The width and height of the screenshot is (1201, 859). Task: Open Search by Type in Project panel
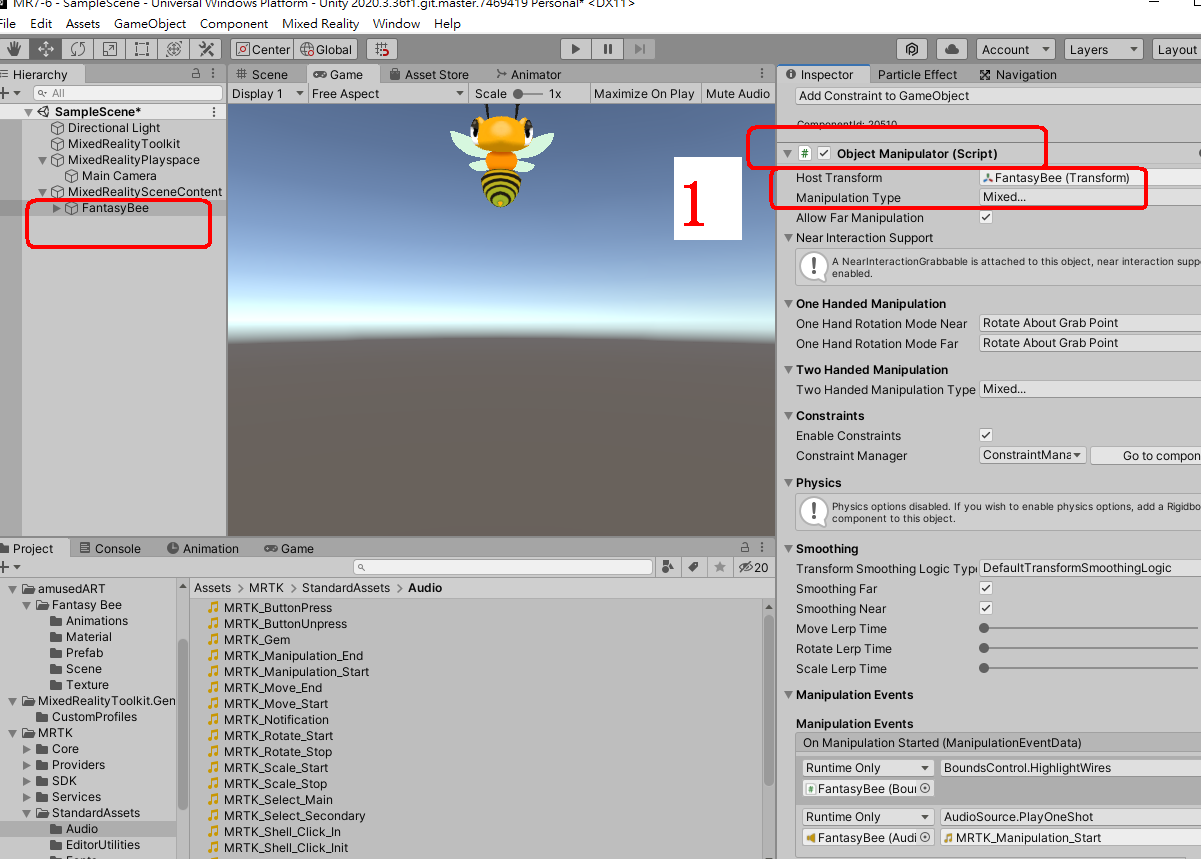669,568
